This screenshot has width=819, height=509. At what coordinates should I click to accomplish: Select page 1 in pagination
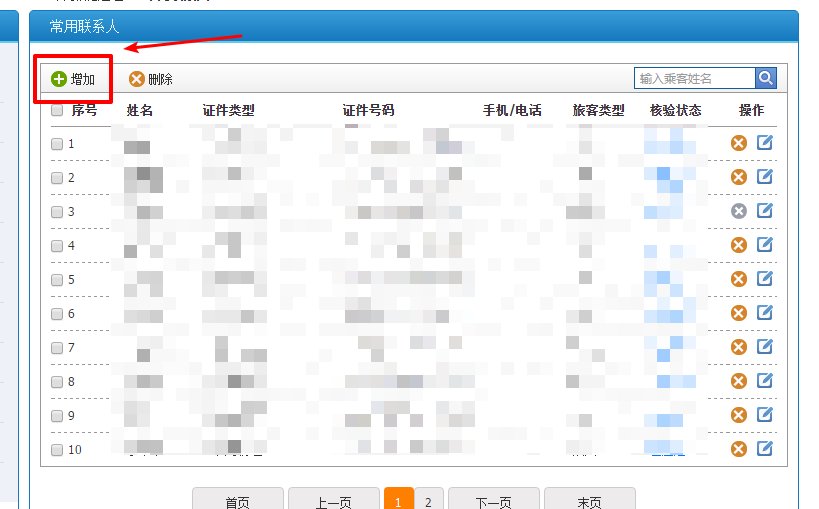[x=399, y=499]
